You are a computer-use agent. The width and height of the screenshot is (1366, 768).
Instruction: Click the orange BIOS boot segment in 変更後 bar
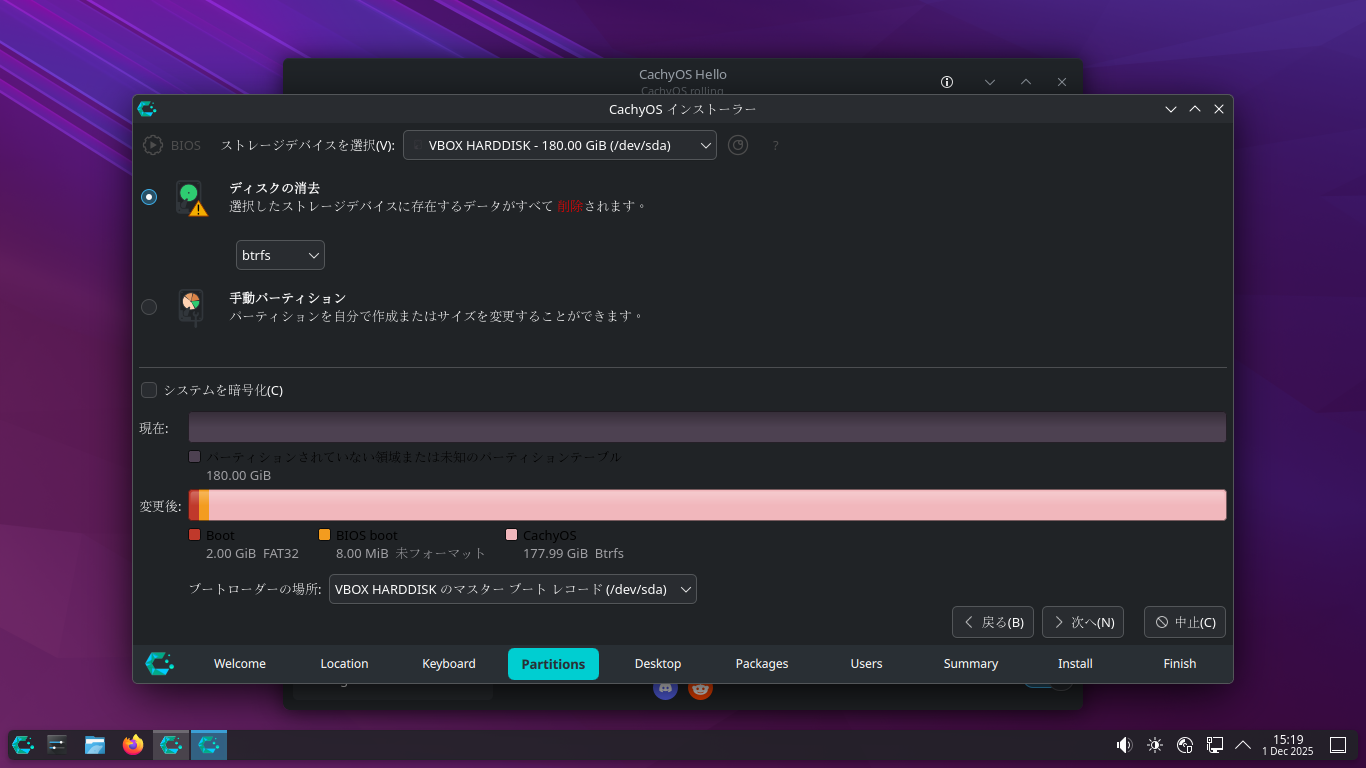(204, 505)
